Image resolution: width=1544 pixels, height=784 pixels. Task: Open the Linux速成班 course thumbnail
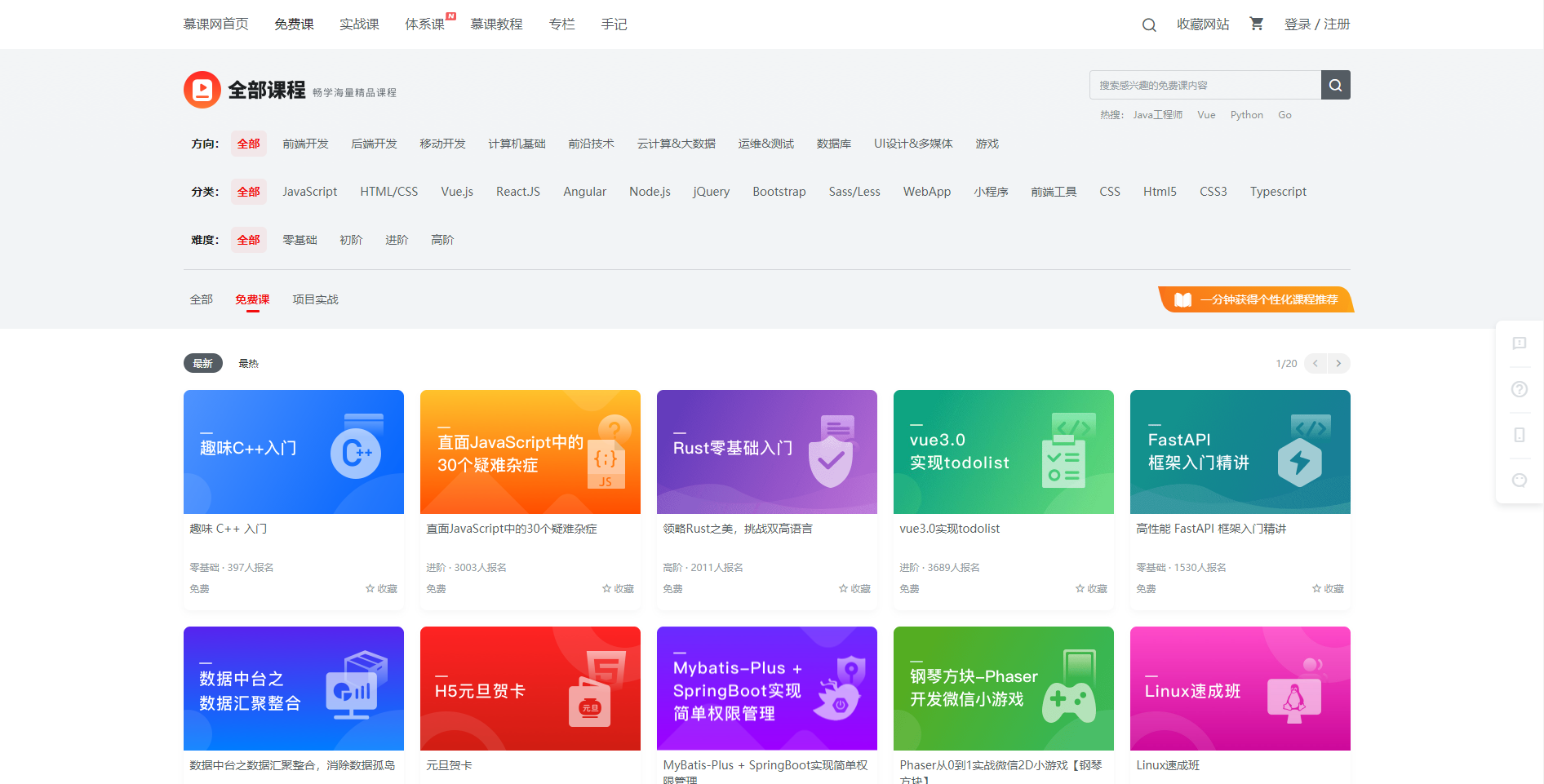click(1240, 689)
